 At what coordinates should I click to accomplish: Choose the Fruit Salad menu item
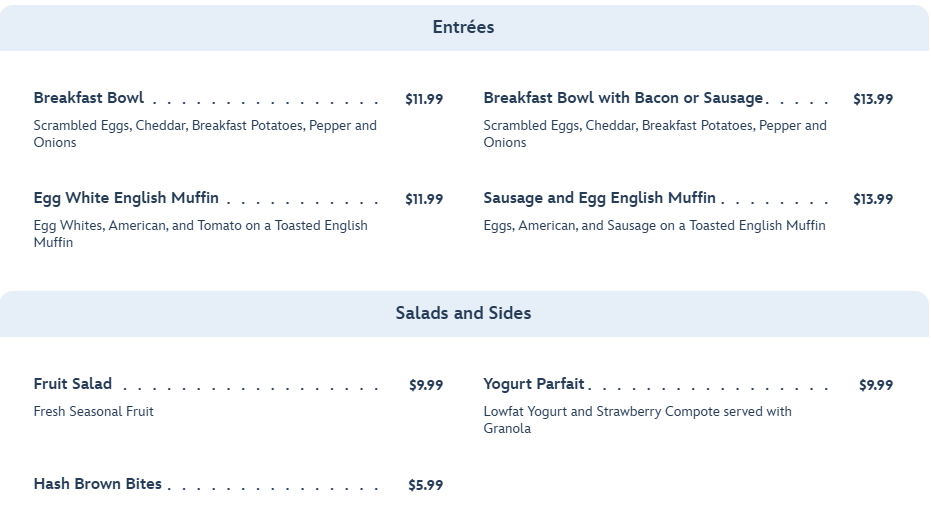73,384
